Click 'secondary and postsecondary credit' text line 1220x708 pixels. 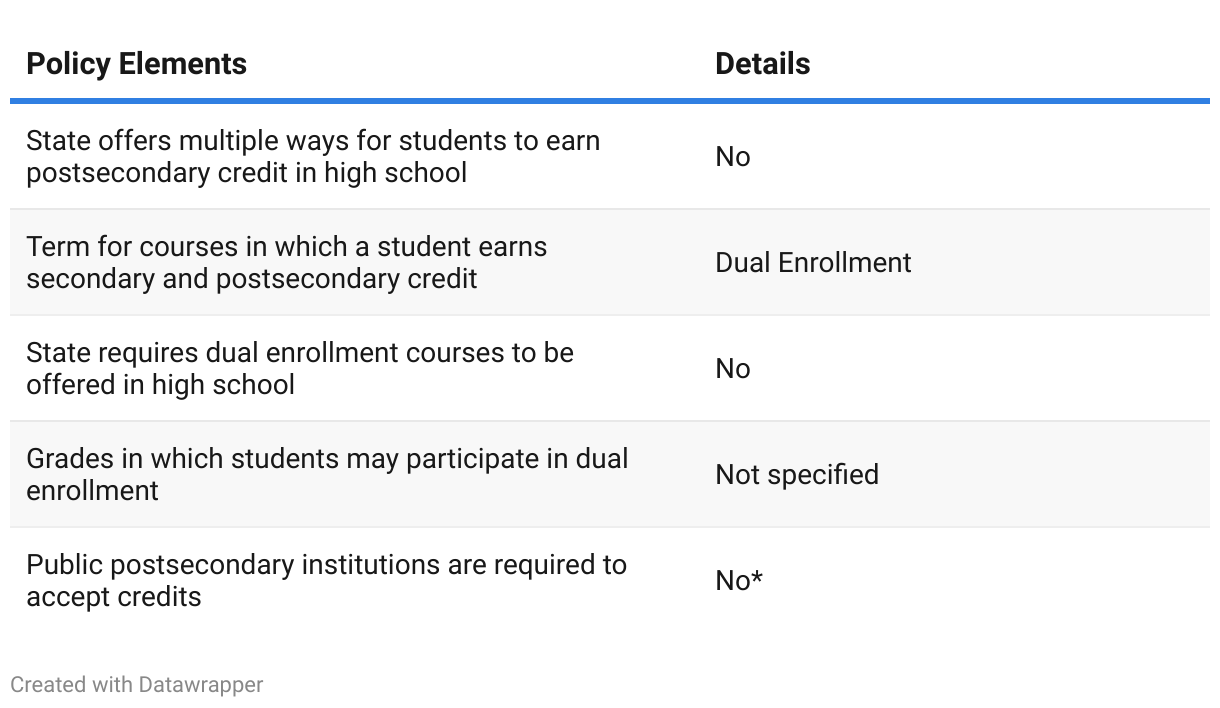pyautogui.click(x=252, y=279)
